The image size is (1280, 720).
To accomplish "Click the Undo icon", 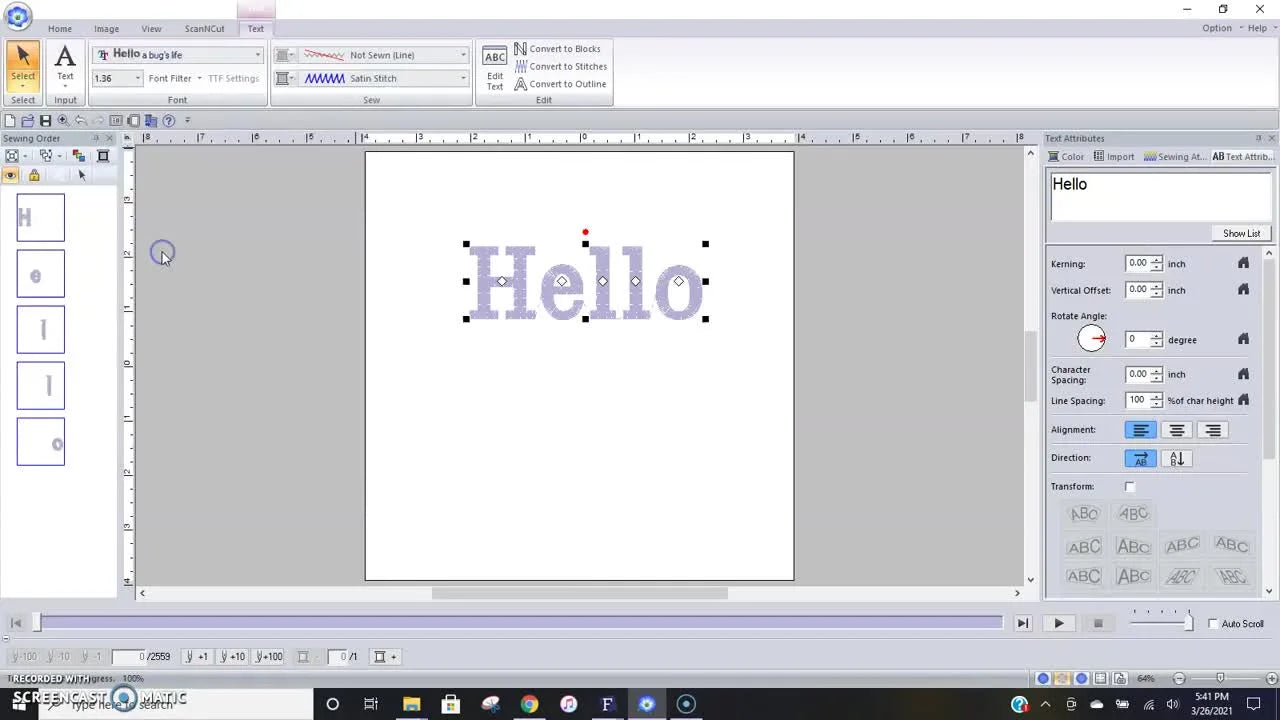I will (x=80, y=120).
